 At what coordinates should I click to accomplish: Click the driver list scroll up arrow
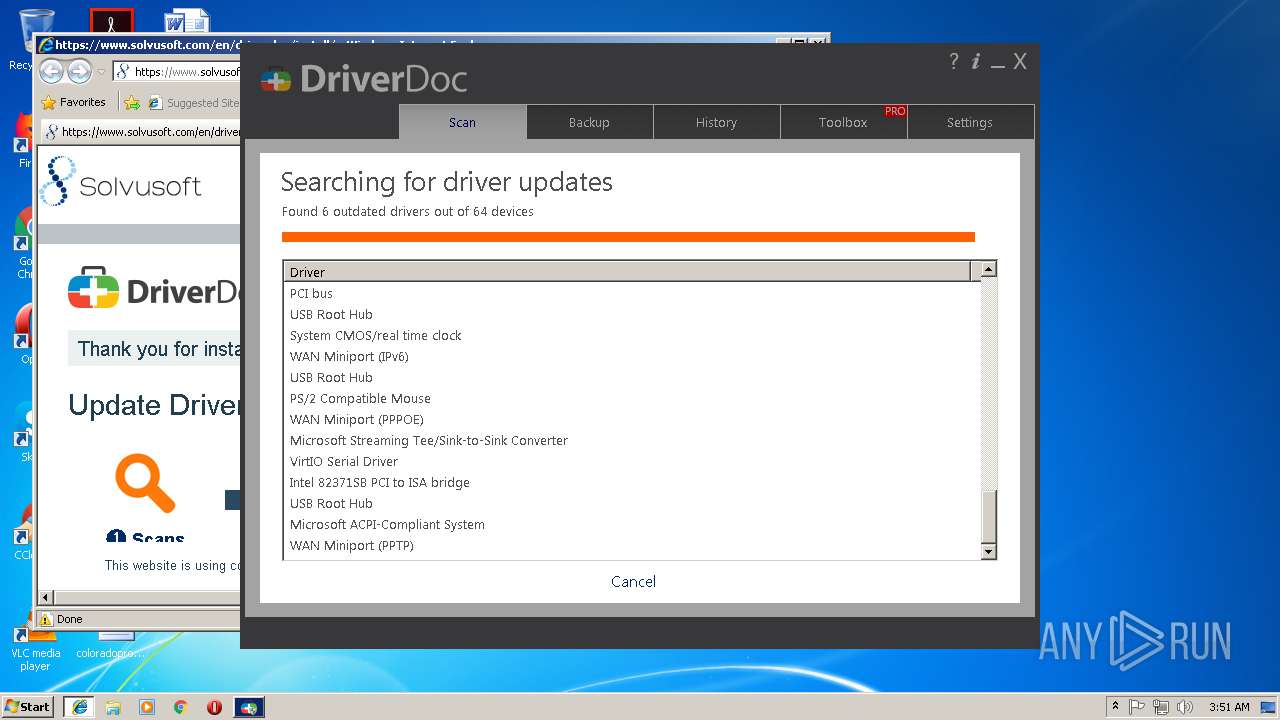[x=988, y=269]
